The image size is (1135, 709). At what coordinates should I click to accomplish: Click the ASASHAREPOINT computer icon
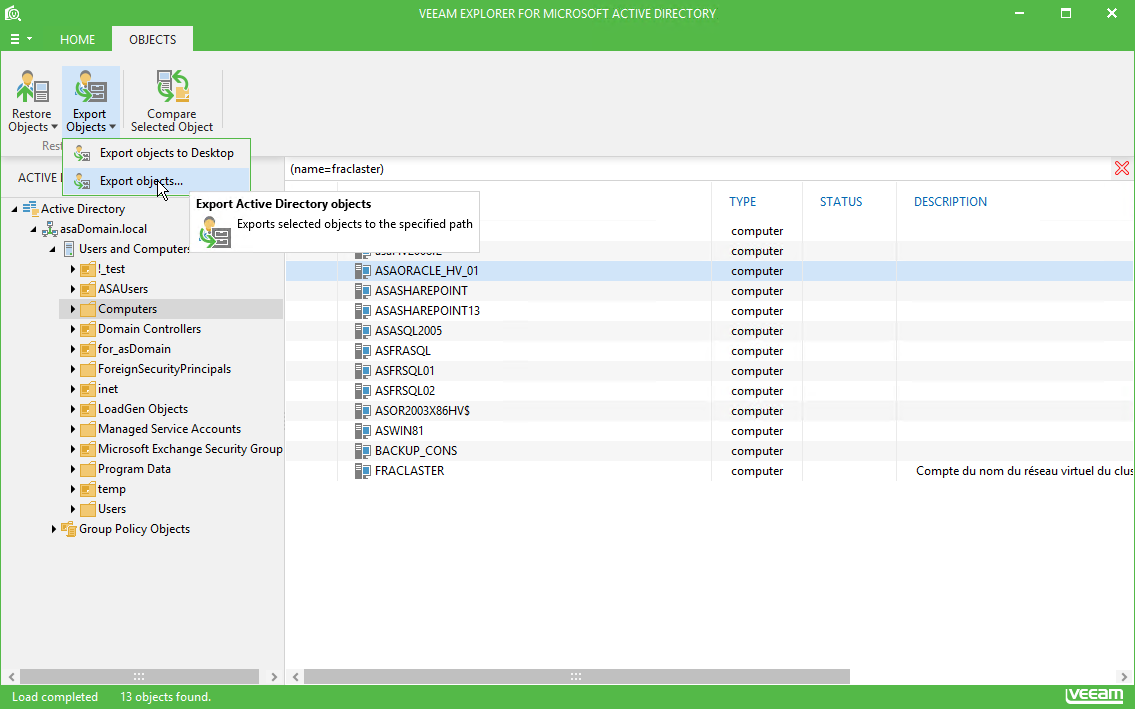[363, 291]
